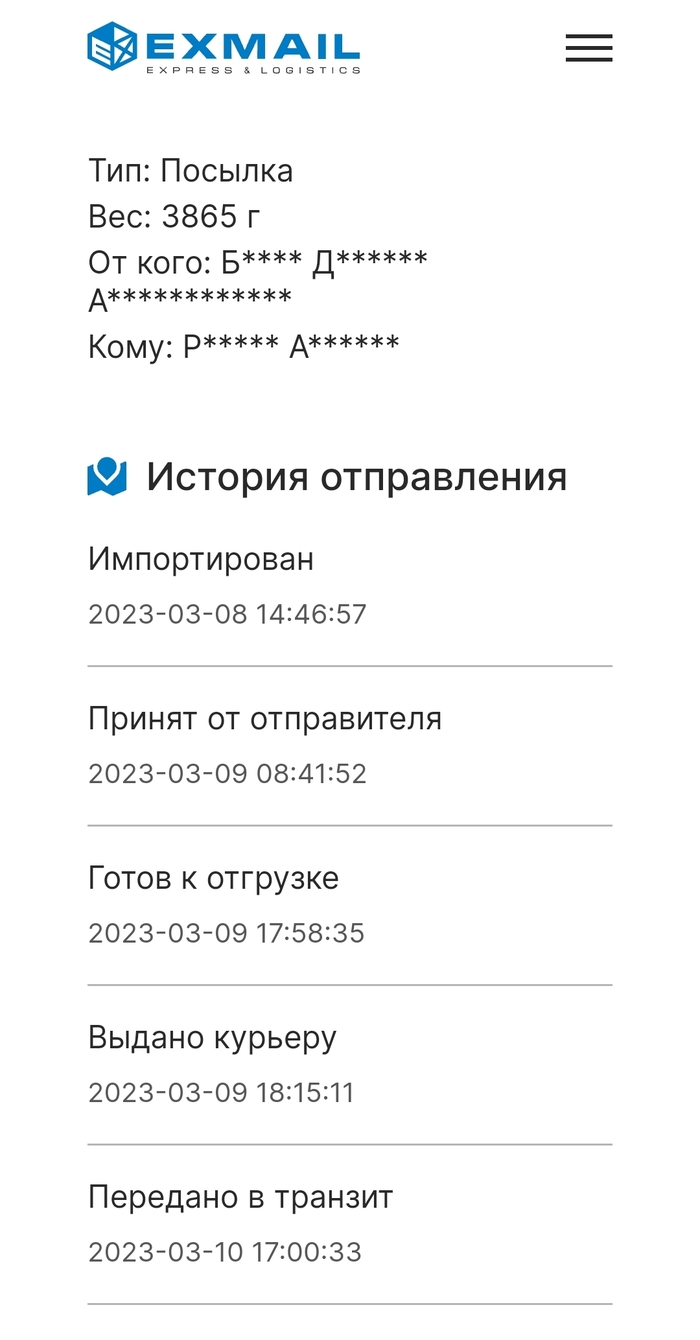700x1340 pixels.
Task: Click the Вес: 3865 г line
Action: tap(175, 216)
